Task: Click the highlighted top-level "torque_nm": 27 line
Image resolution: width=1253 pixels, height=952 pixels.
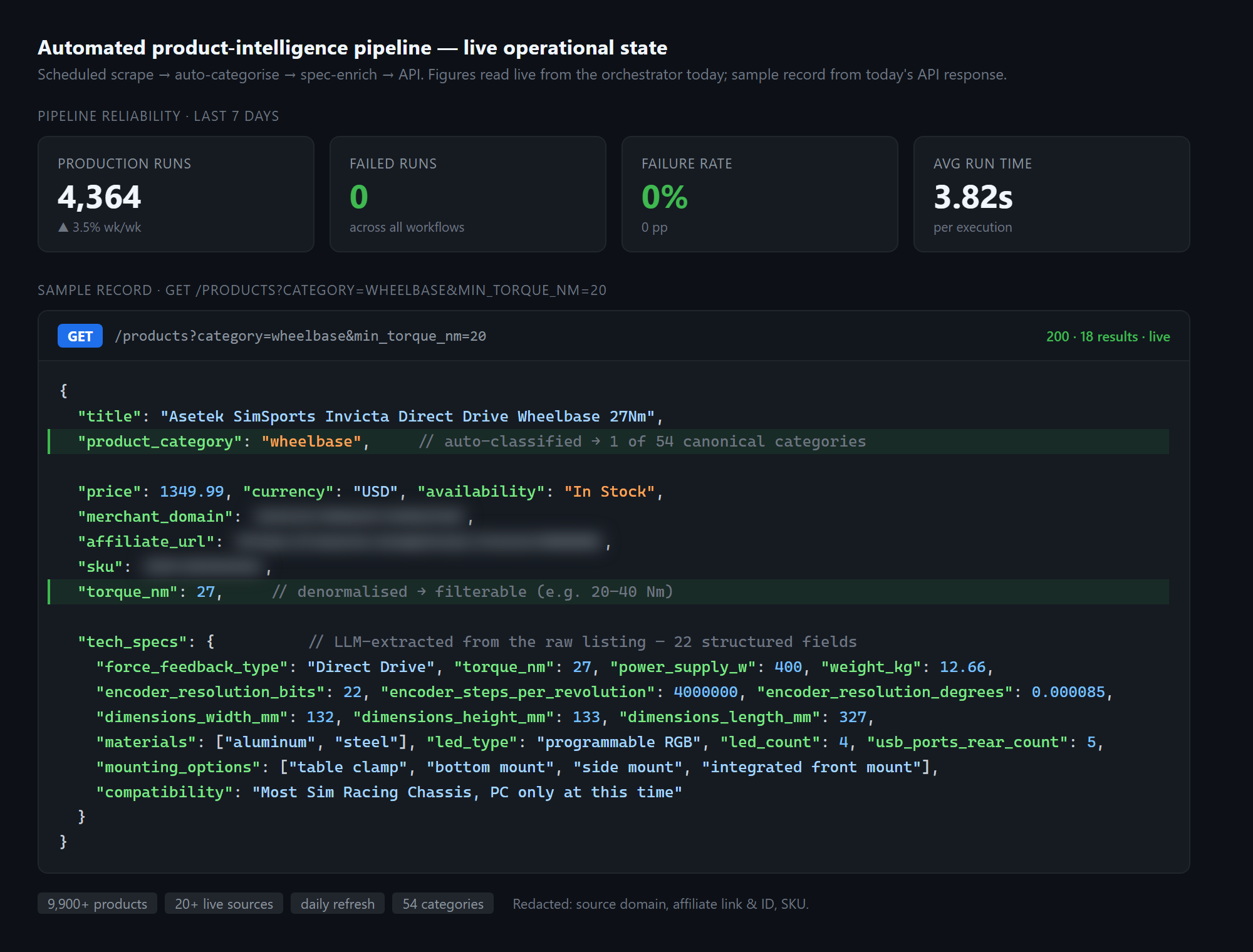Action: pyautogui.click(x=608, y=592)
